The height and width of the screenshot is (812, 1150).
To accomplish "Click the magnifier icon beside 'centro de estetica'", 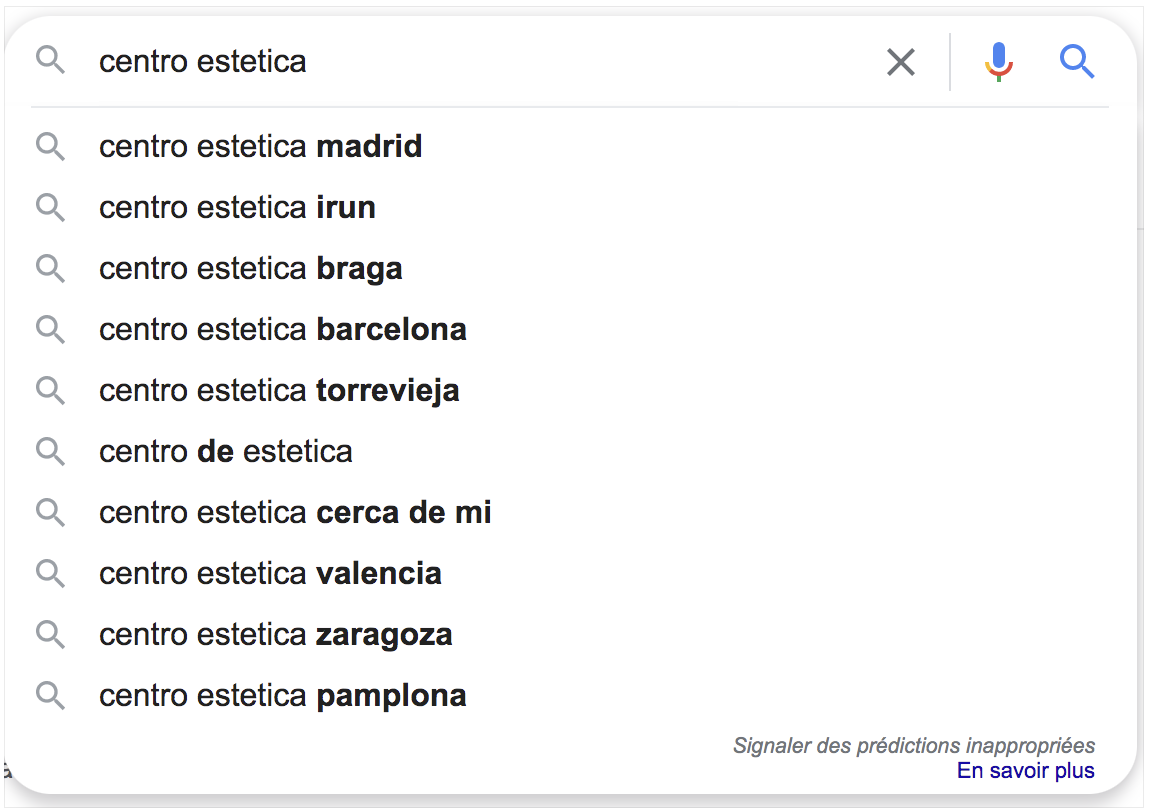I will (x=51, y=451).
